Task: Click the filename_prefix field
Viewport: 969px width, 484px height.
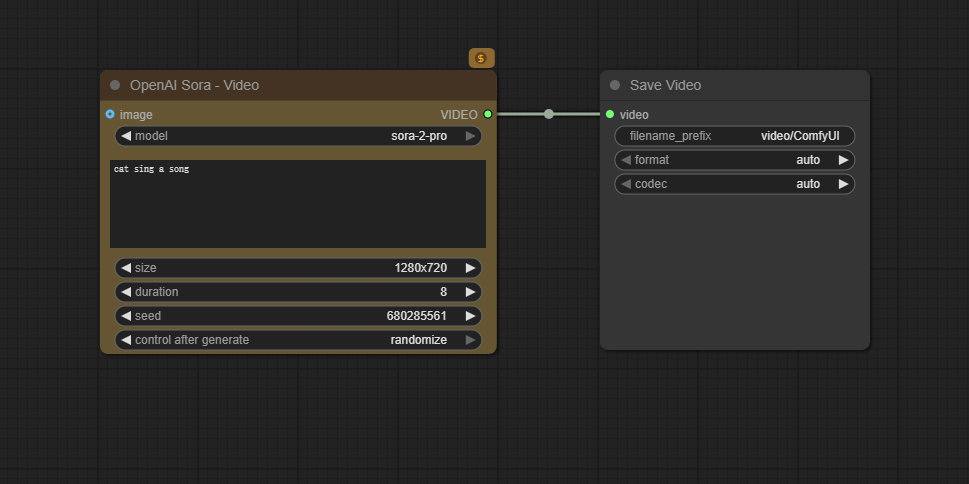Action: [734, 136]
